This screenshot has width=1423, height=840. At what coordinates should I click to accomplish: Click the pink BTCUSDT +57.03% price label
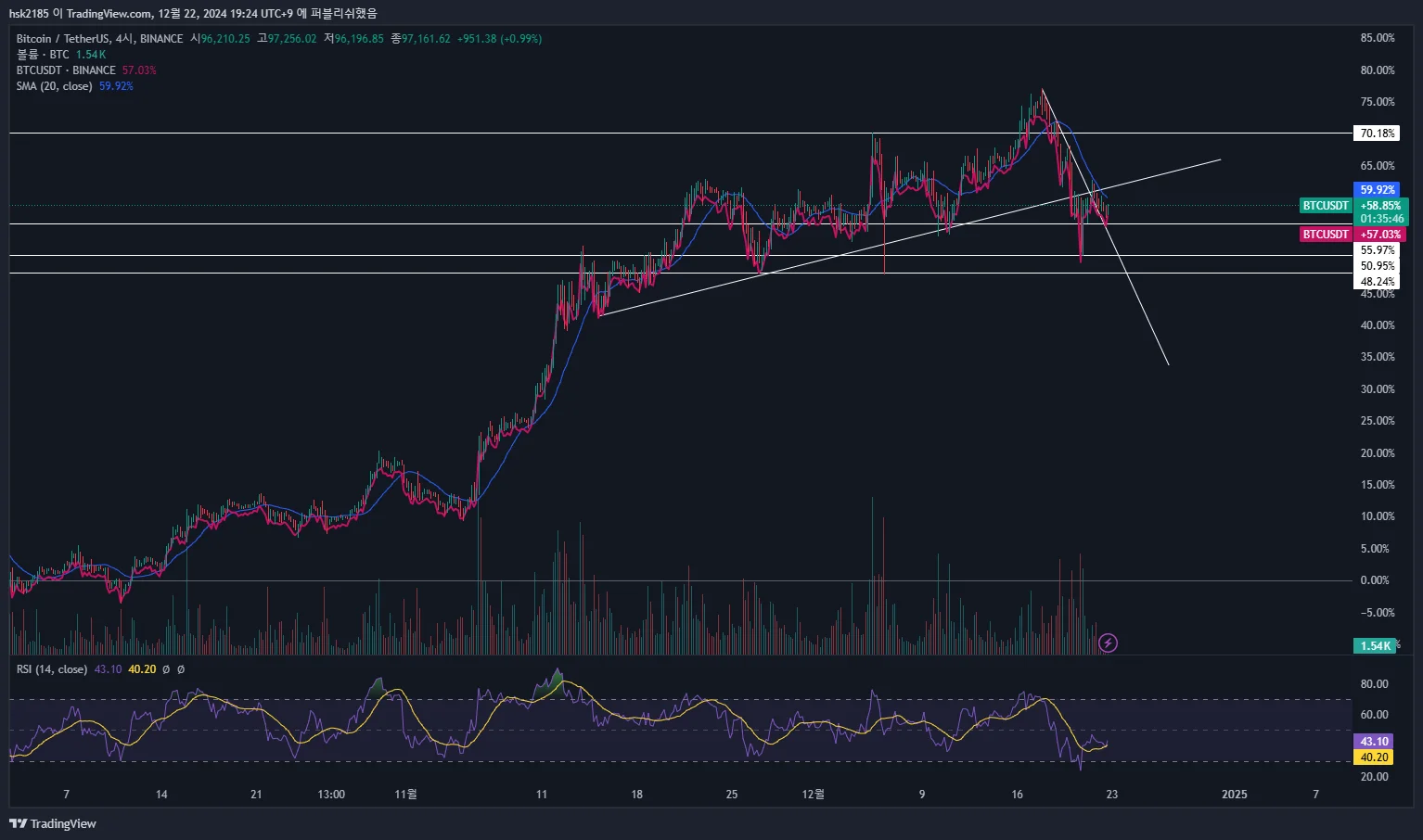click(x=1353, y=235)
